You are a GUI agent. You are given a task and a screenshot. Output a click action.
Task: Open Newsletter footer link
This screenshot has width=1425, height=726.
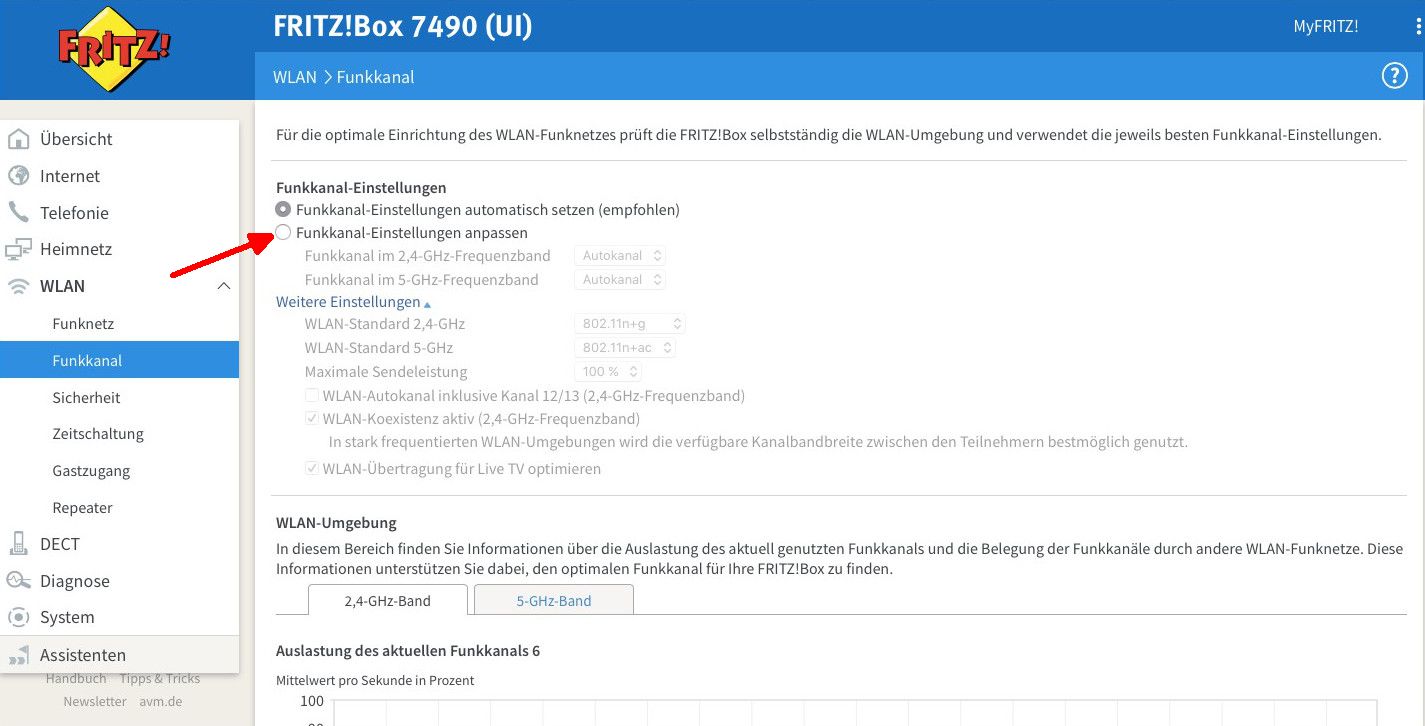click(x=95, y=702)
